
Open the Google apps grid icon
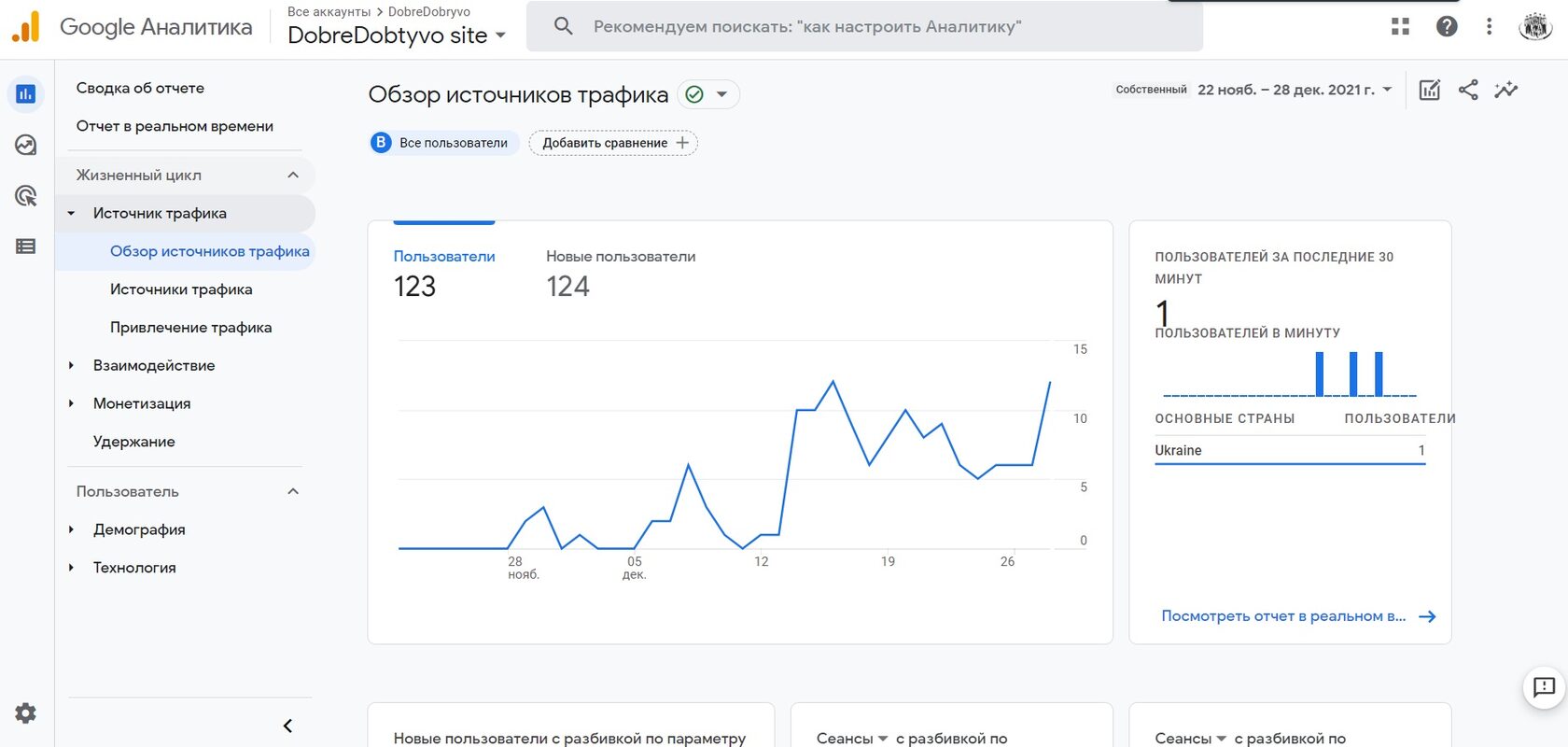coord(1400,26)
